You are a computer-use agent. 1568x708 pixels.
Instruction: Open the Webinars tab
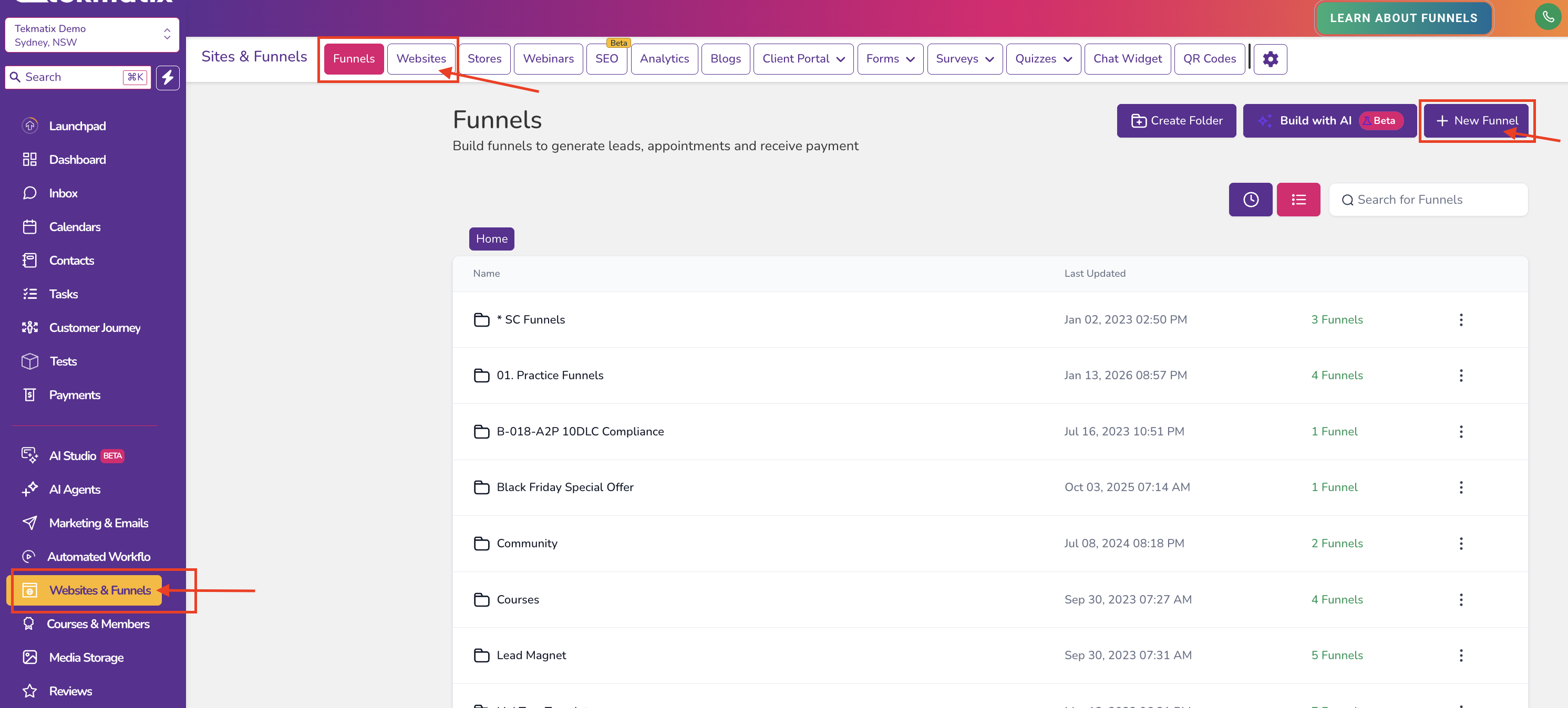548,58
